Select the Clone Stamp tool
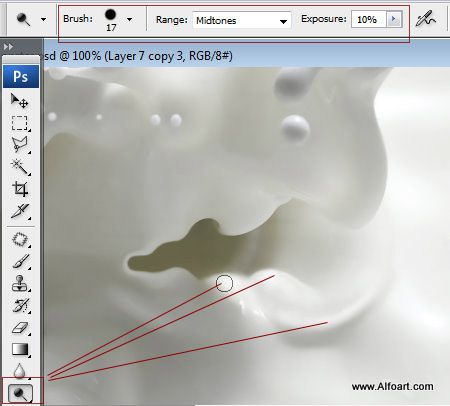The width and height of the screenshot is (450, 406). pos(20,284)
